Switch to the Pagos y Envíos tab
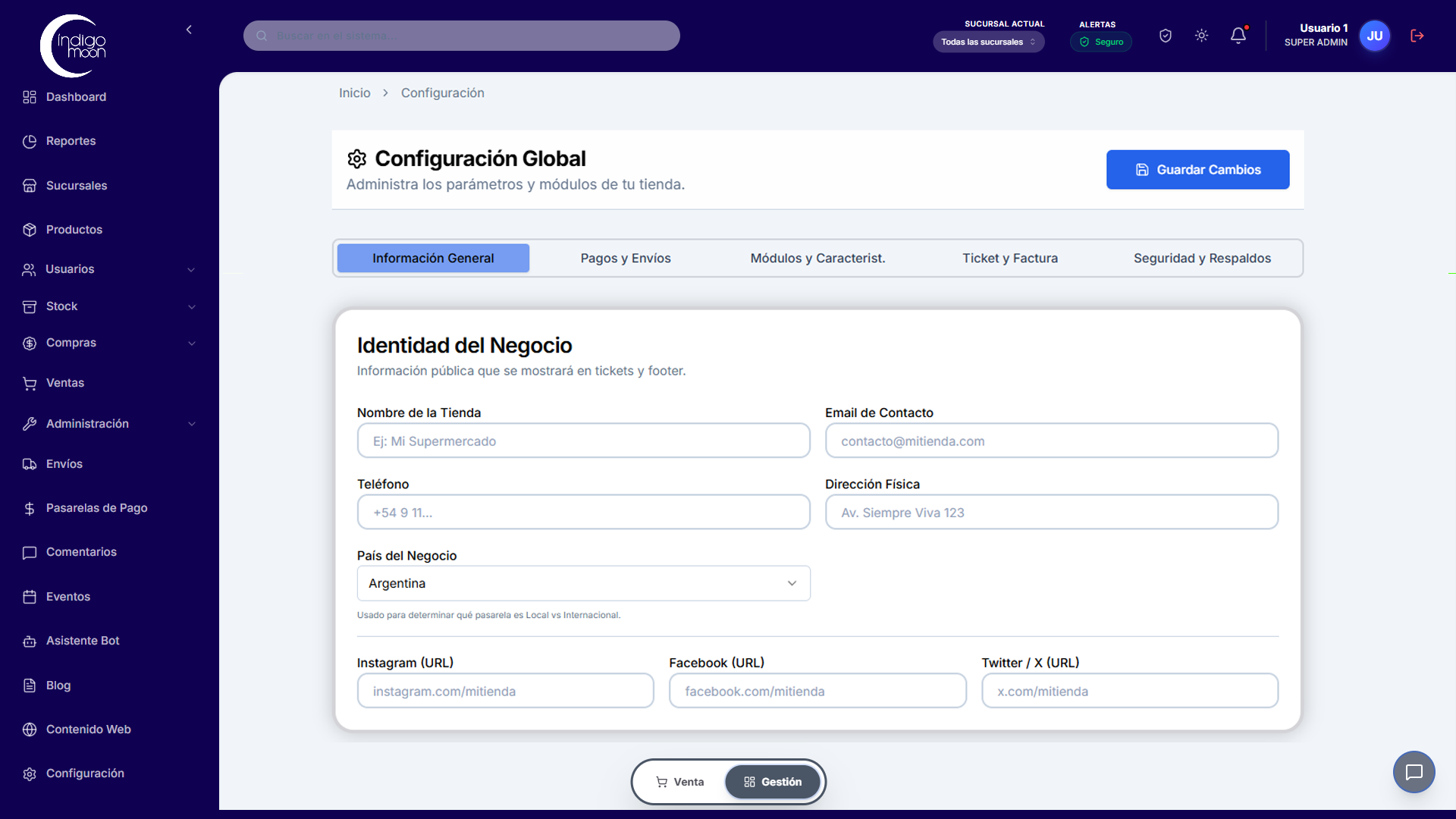1456x819 pixels. 625,258
